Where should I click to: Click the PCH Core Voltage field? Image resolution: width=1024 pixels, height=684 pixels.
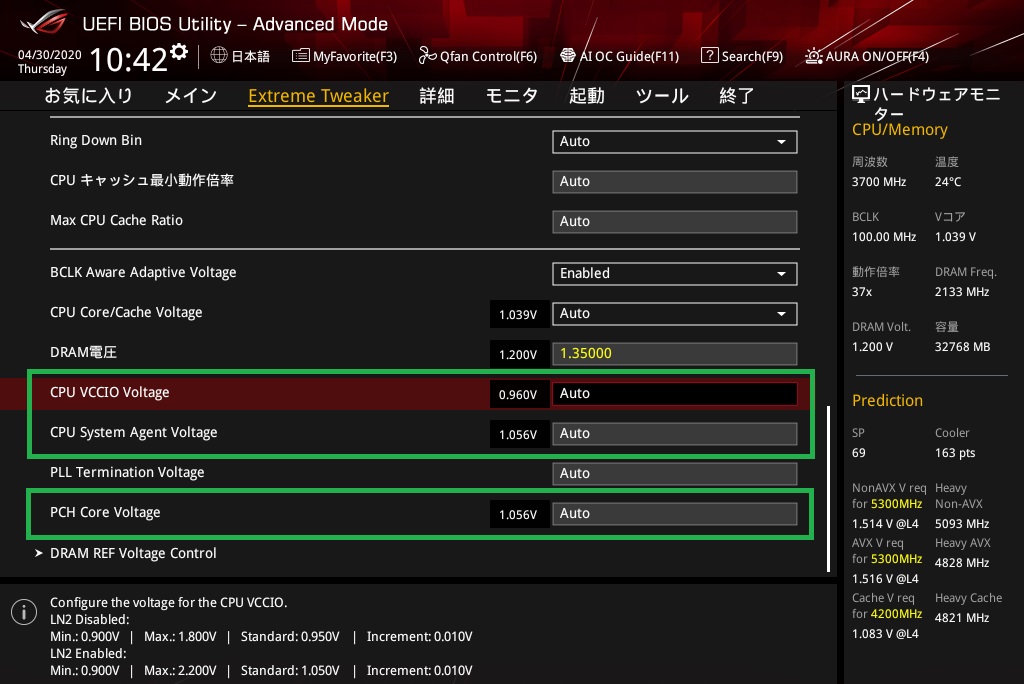point(674,514)
